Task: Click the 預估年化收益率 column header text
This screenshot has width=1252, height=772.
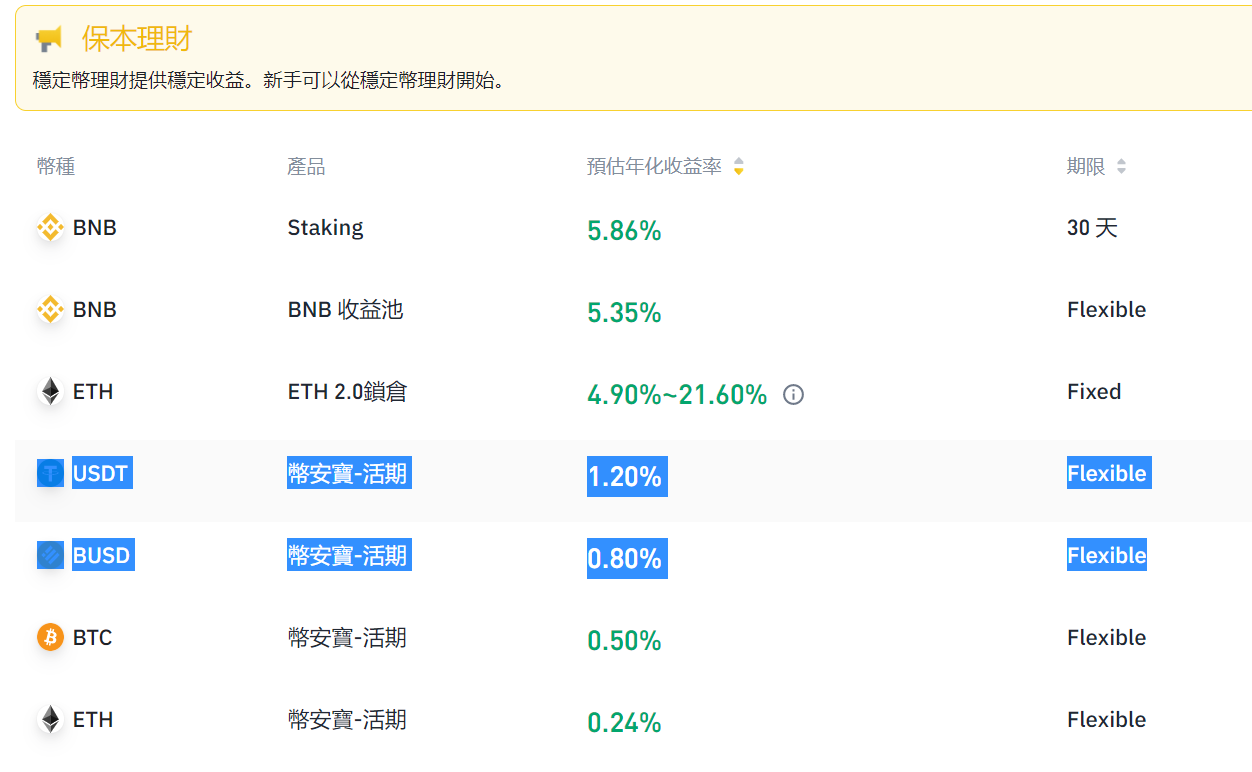Action: point(654,167)
